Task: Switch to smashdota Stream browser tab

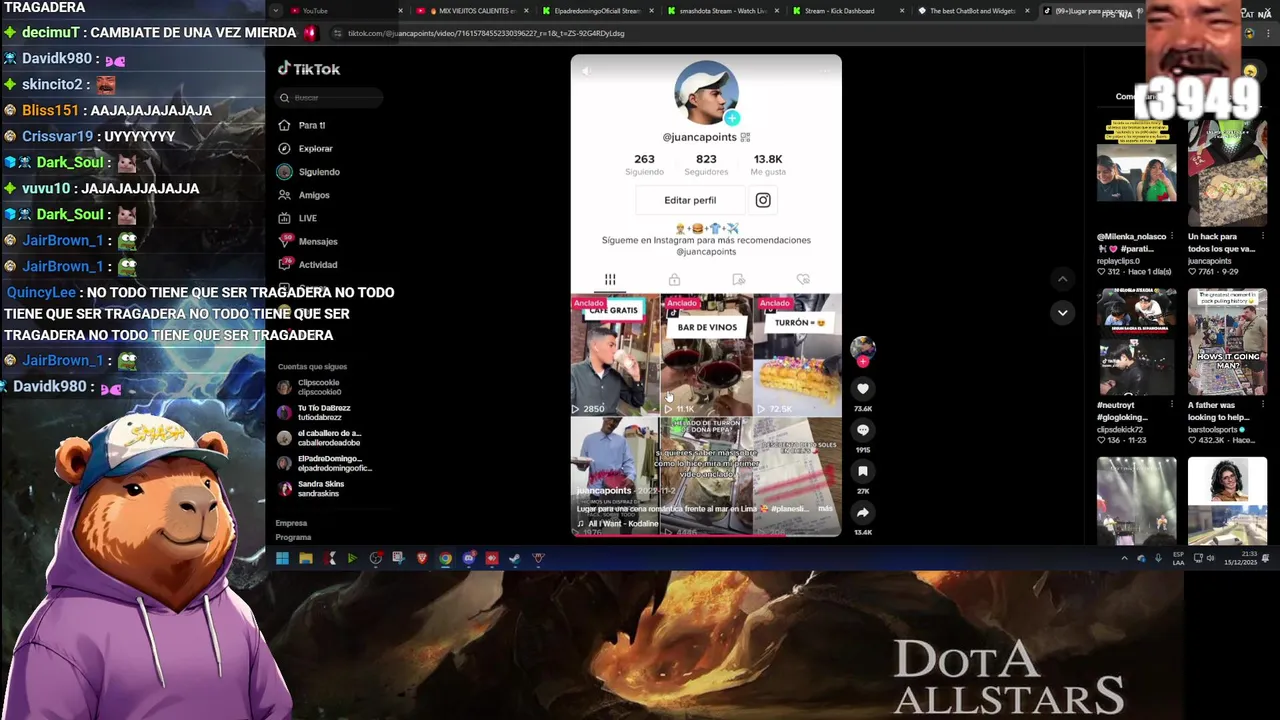Action: [722, 11]
